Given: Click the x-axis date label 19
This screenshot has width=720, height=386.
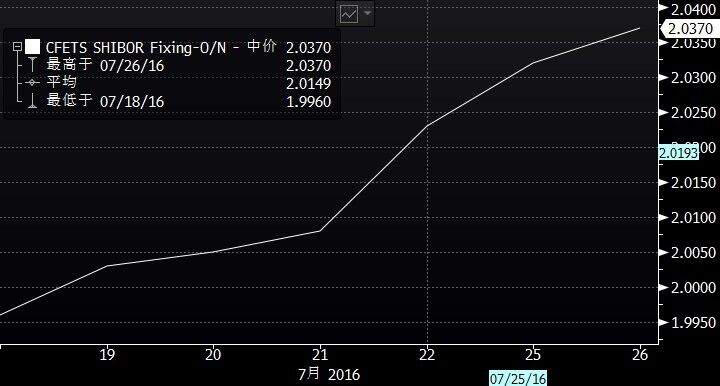Looking at the screenshot, I should tap(107, 354).
